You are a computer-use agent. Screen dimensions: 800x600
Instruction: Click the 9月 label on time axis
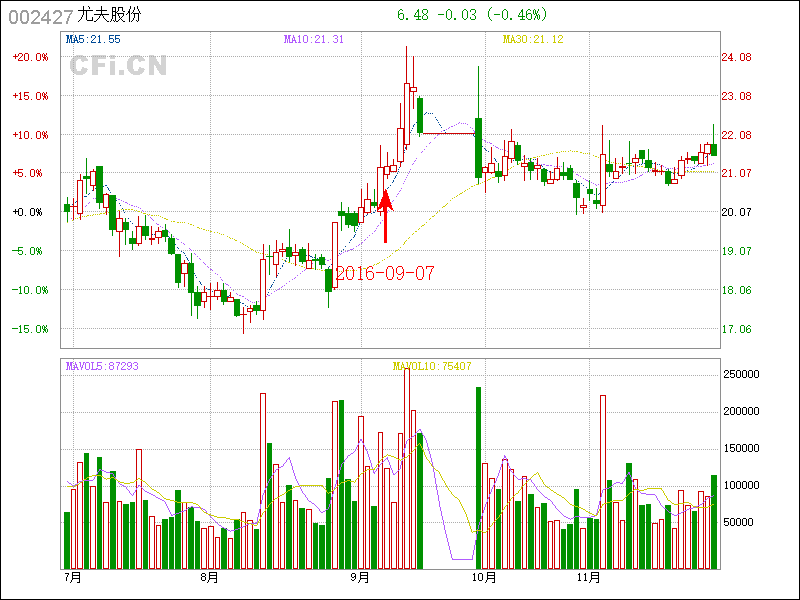point(360,577)
